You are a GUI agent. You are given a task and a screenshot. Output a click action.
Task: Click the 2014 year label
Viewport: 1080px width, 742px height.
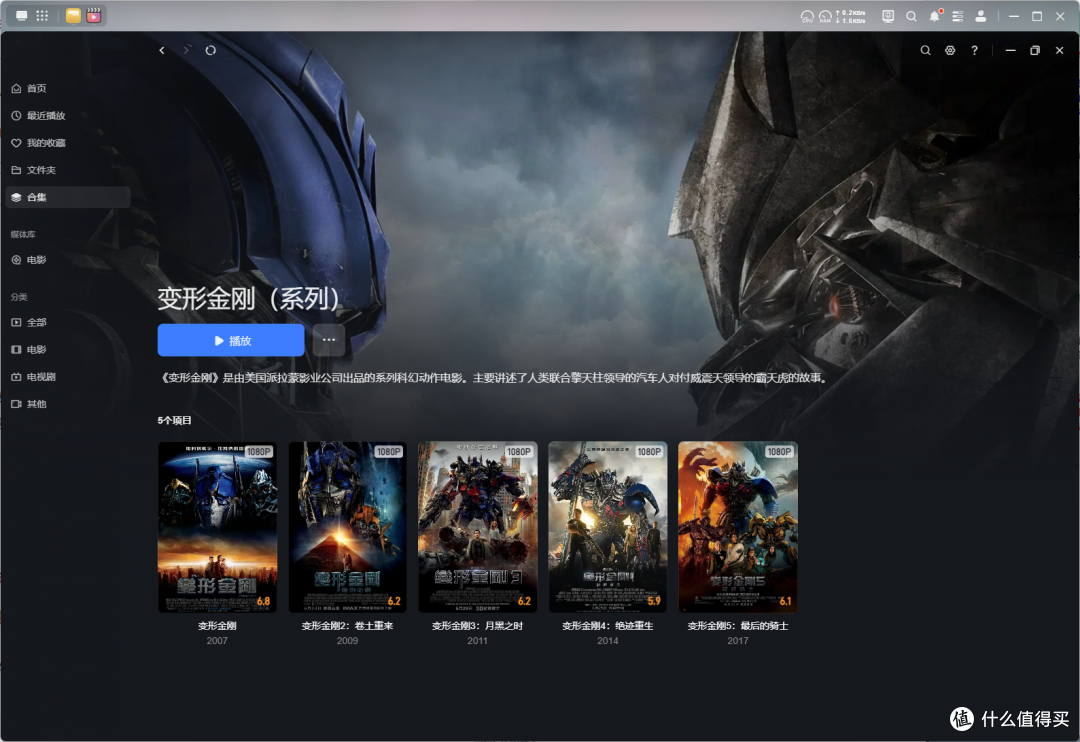coord(608,641)
